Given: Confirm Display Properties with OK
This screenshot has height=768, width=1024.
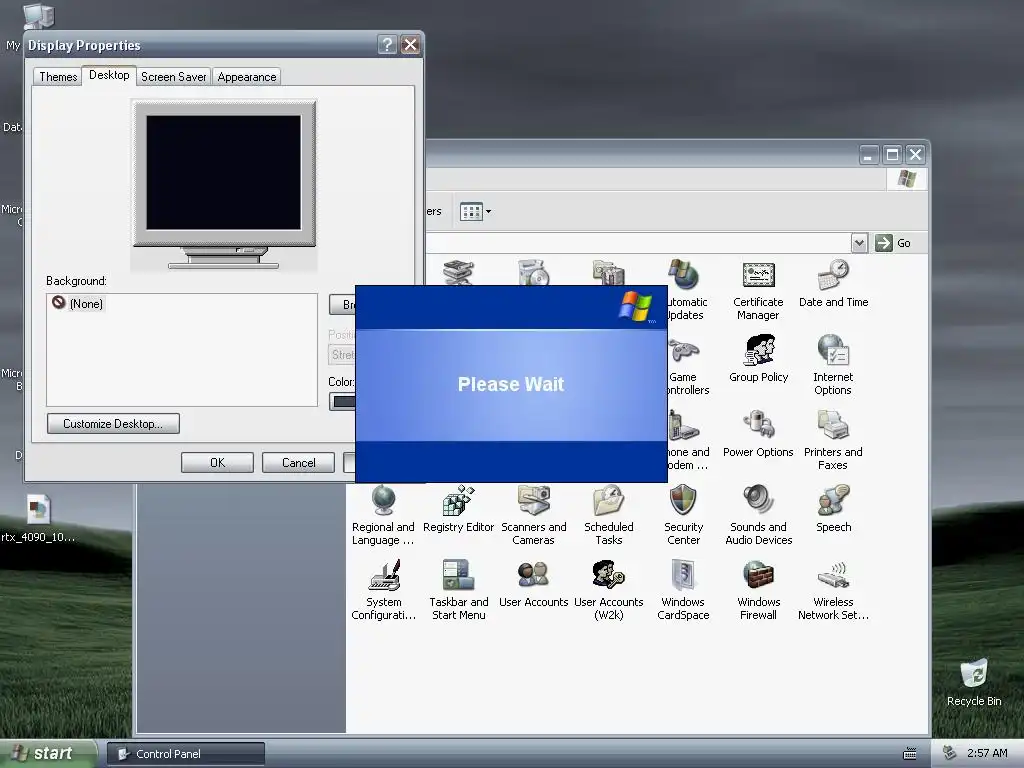Looking at the screenshot, I should click(x=217, y=462).
